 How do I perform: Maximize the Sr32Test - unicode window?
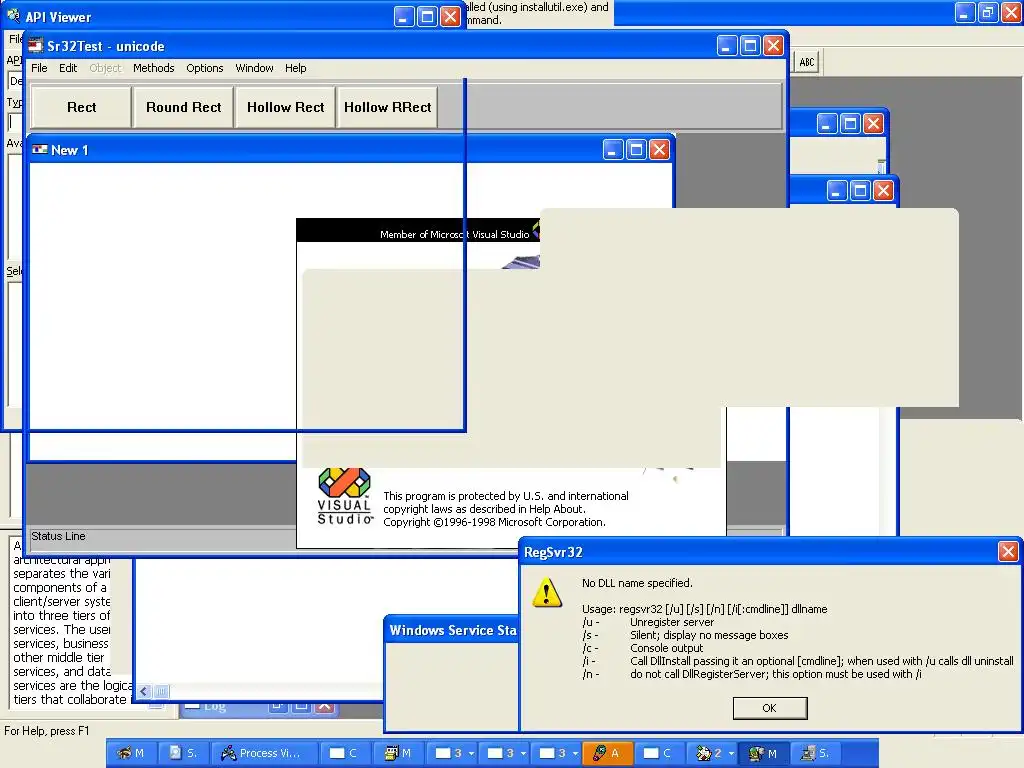tap(750, 46)
